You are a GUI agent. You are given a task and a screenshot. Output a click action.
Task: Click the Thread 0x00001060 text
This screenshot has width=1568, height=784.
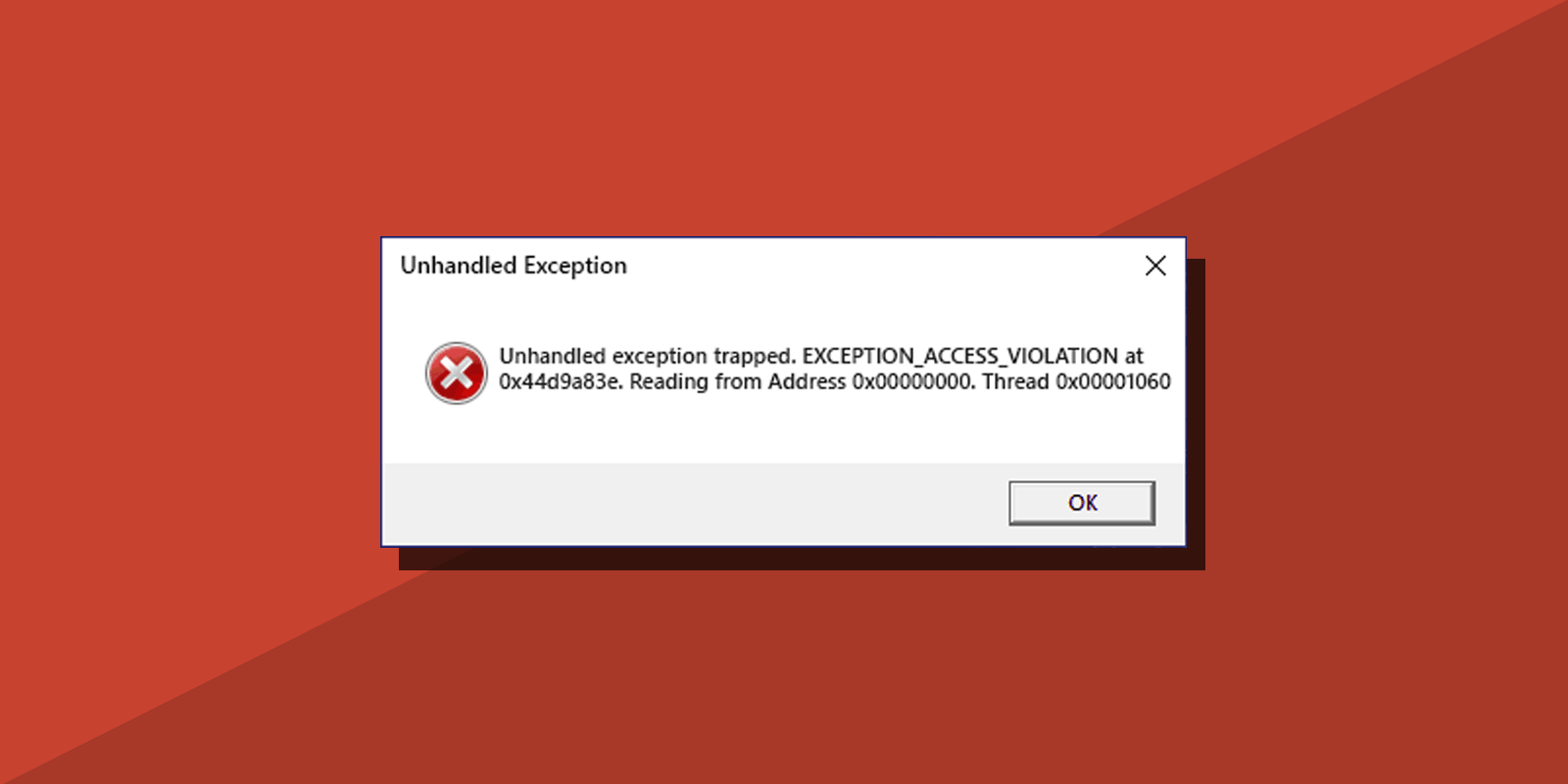tap(1076, 381)
